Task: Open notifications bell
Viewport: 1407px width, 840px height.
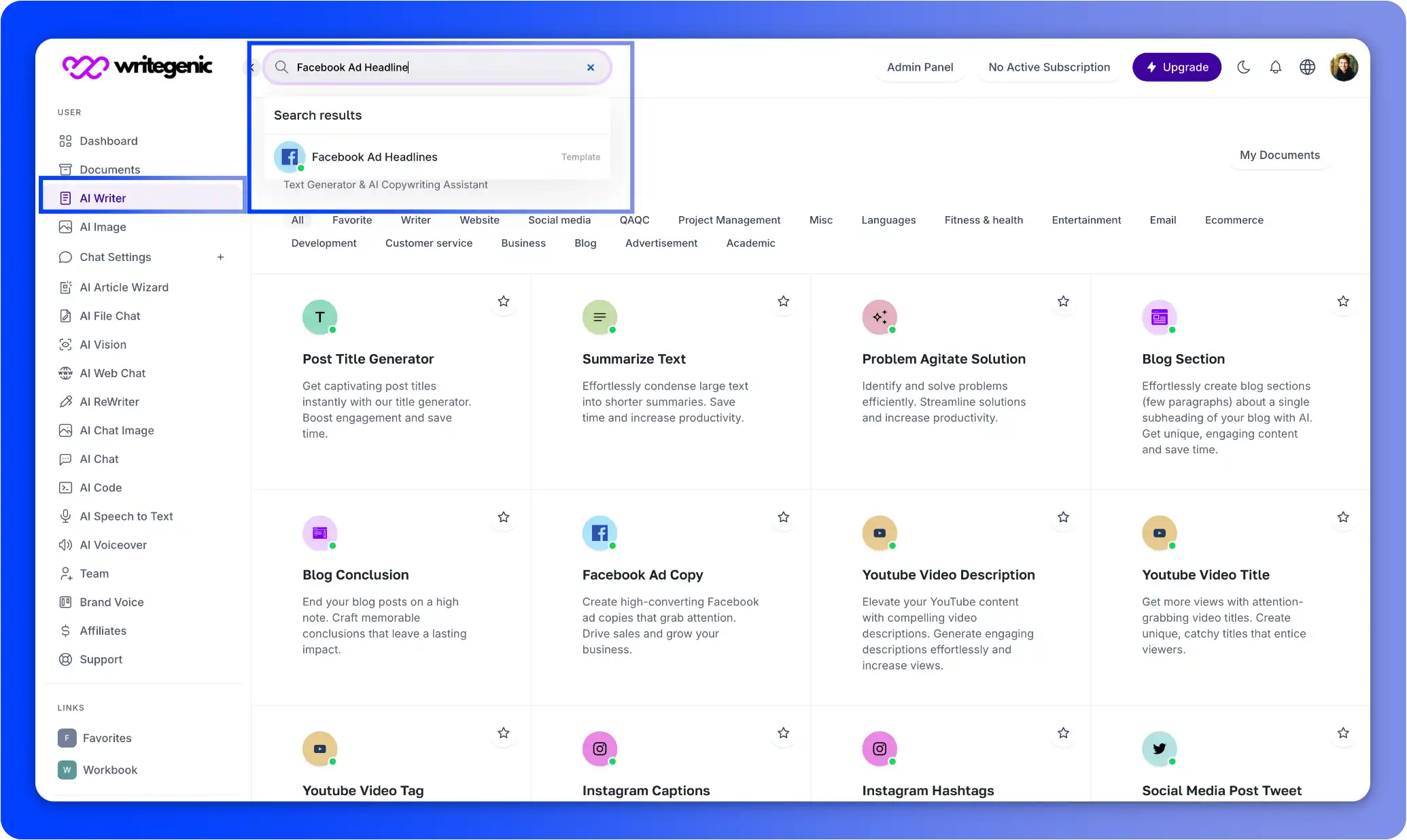Action: coord(1276,67)
